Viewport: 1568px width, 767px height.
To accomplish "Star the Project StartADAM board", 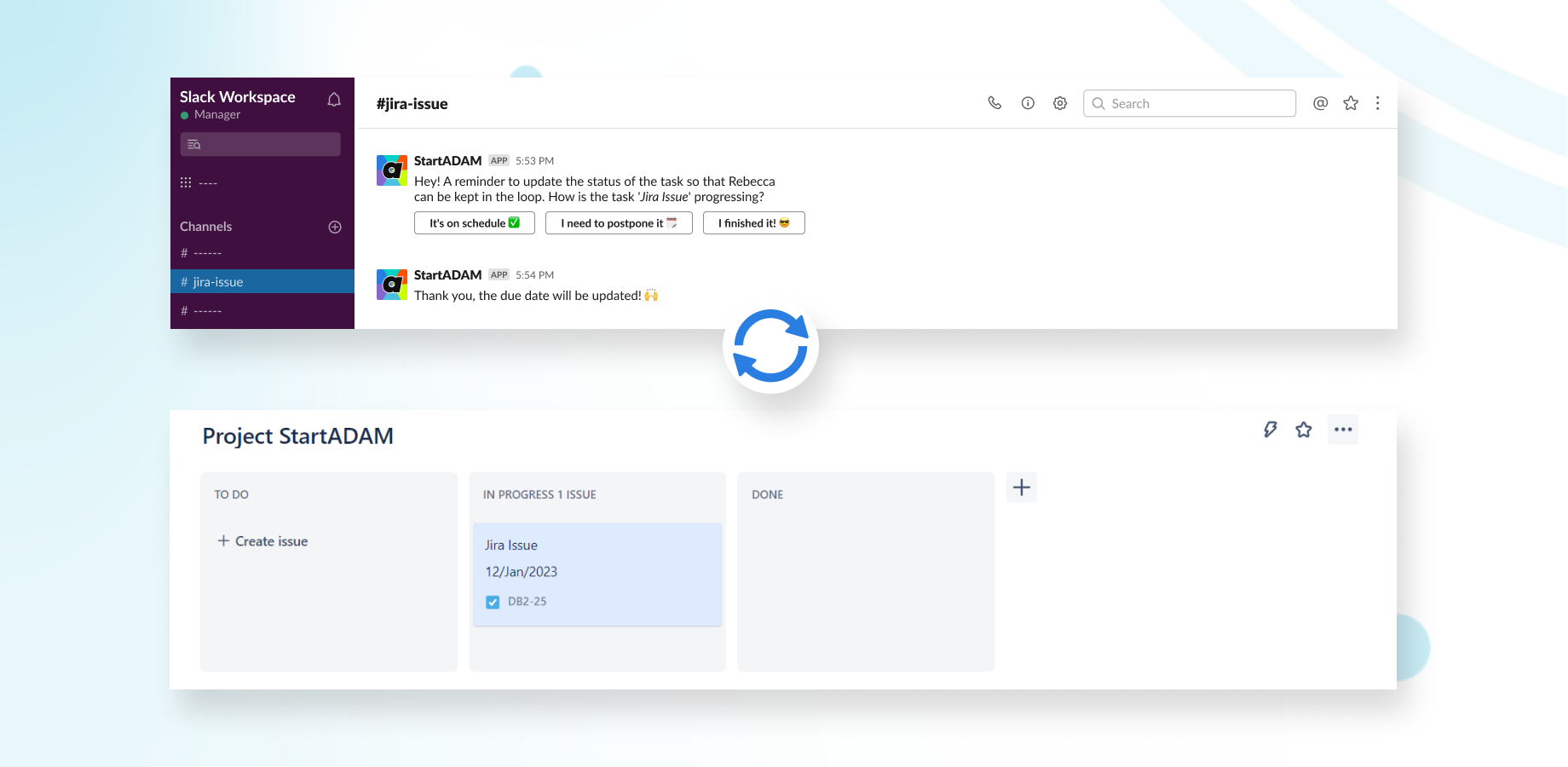I will coord(1304,430).
